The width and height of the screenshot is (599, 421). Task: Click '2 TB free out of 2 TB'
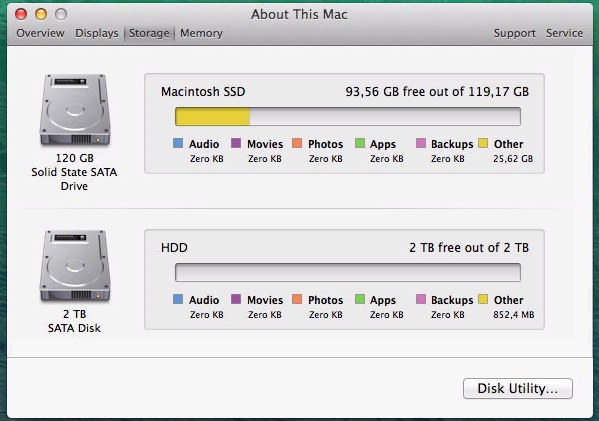[x=469, y=248]
